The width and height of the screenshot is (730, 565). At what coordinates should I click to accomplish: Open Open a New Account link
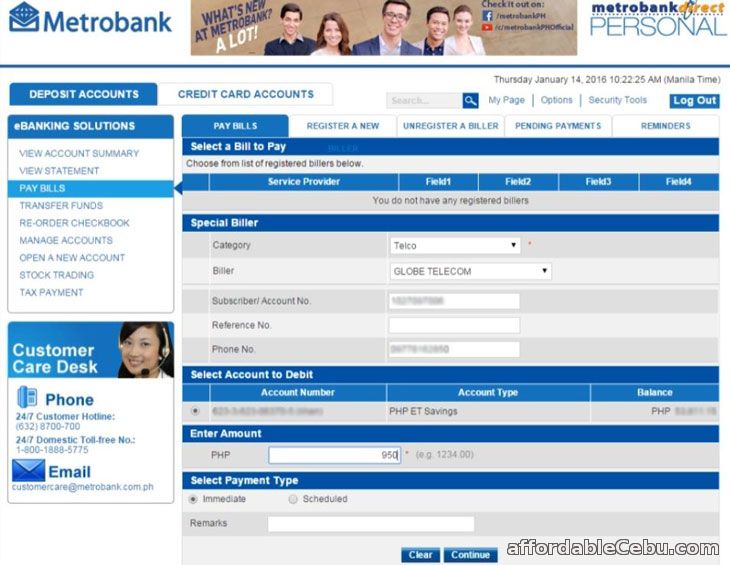pyautogui.click(x=72, y=258)
